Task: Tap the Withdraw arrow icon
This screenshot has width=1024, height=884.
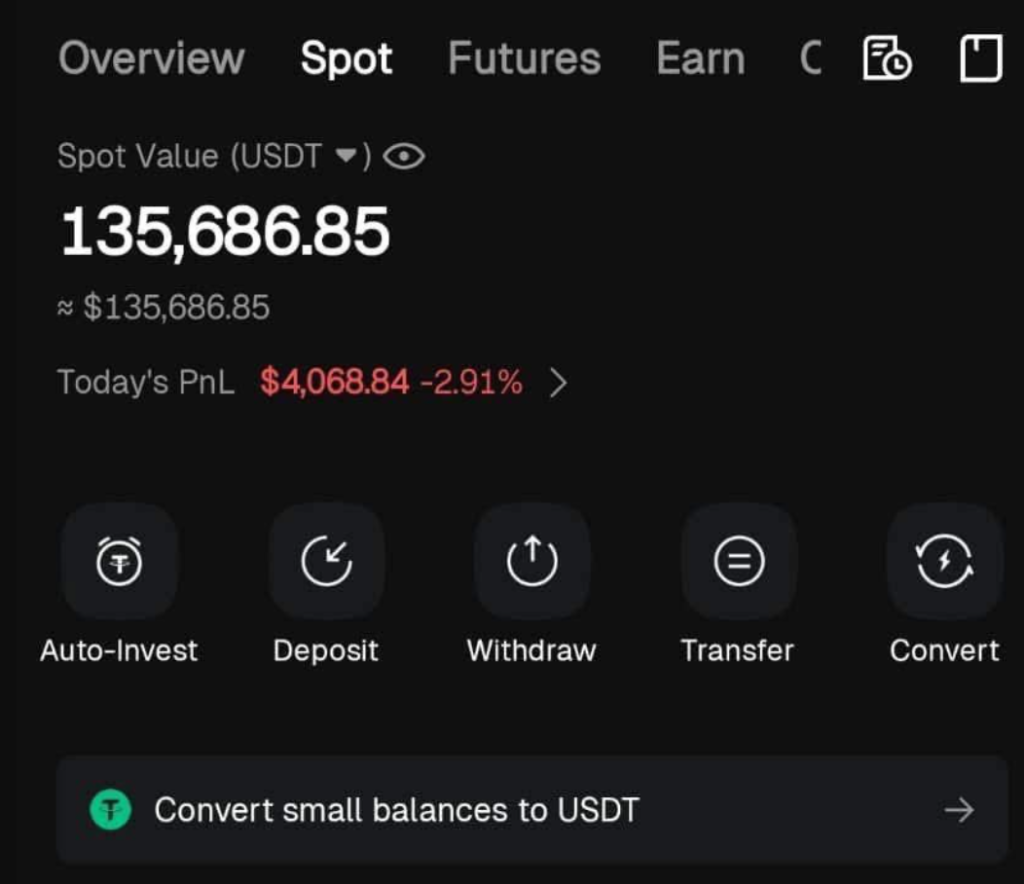Action: coord(532,562)
